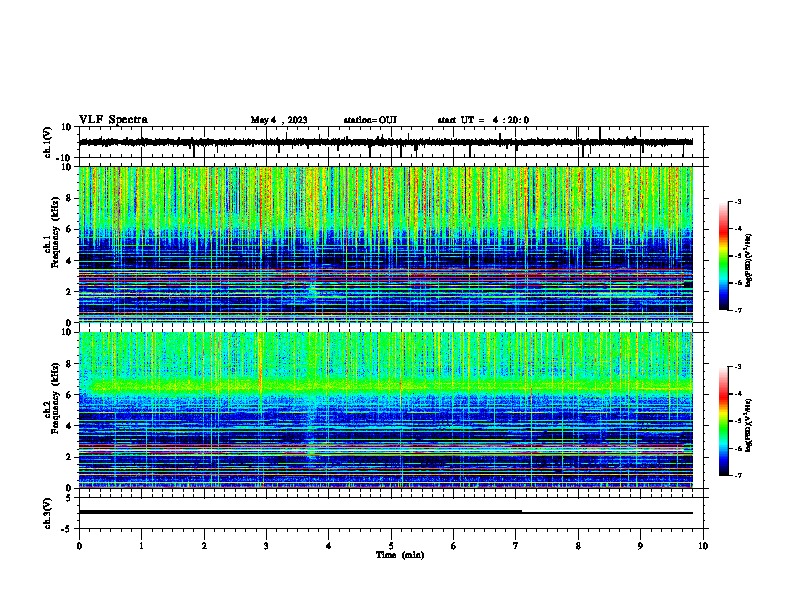This screenshot has width=792, height=612.
Task: Click time axis tick label "1"
Action: pyautogui.click(x=141, y=546)
